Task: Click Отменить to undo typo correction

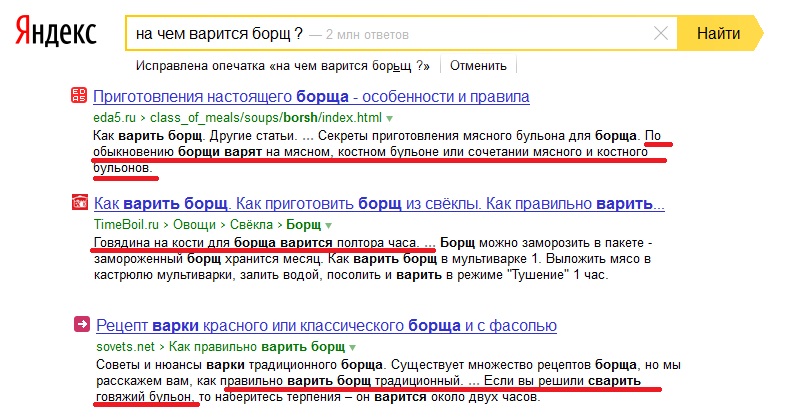Action: click(478, 66)
